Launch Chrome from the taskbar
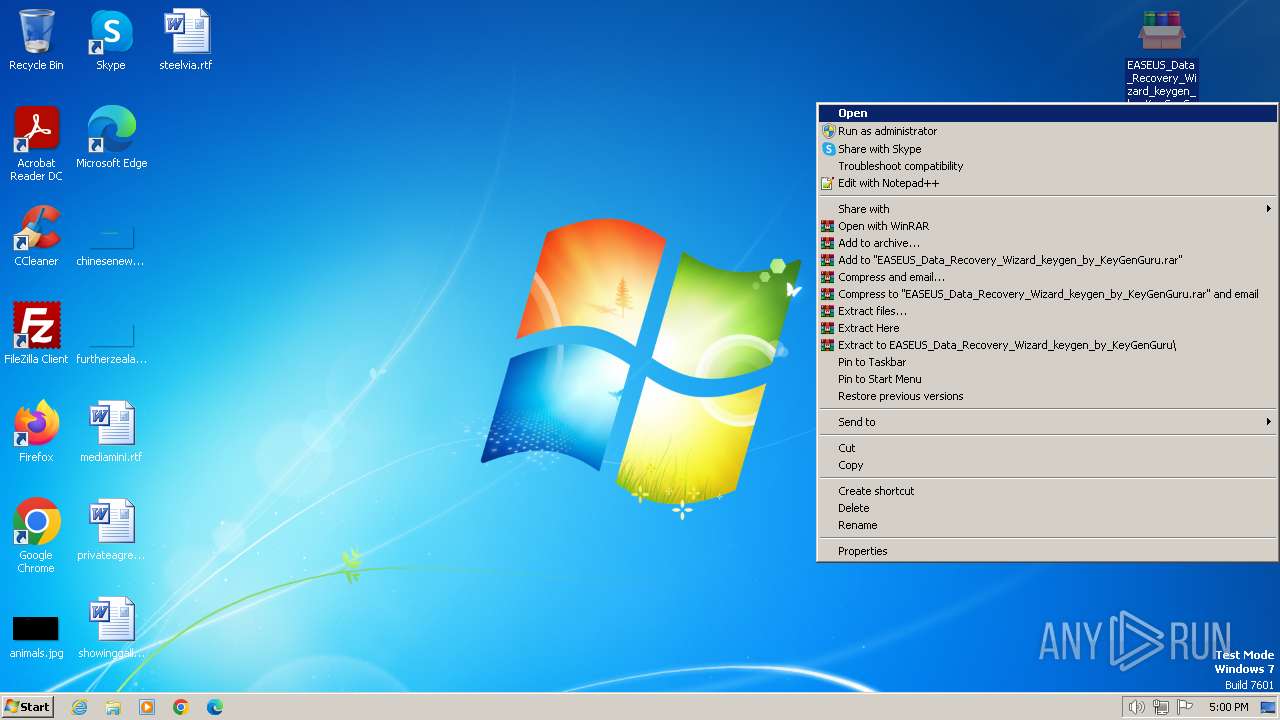This screenshot has height=720, width=1280. coord(181,707)
